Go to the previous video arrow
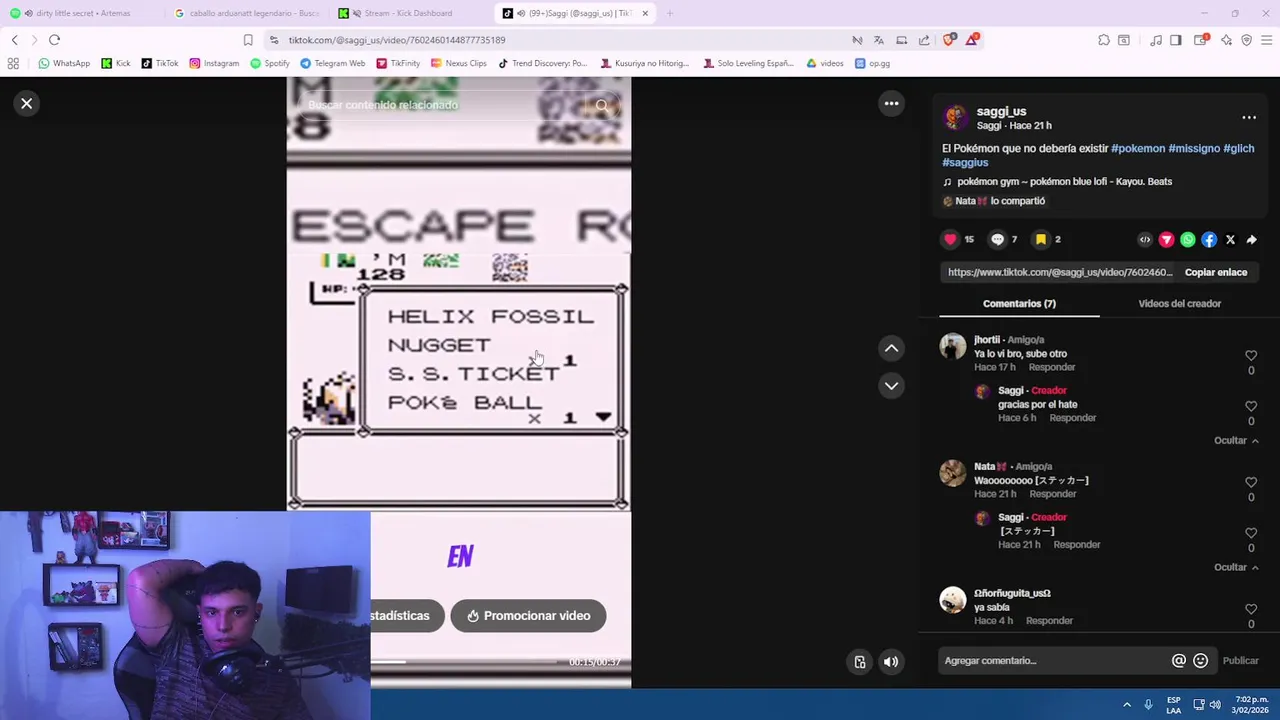The image size is (1280, 720). 891,348
